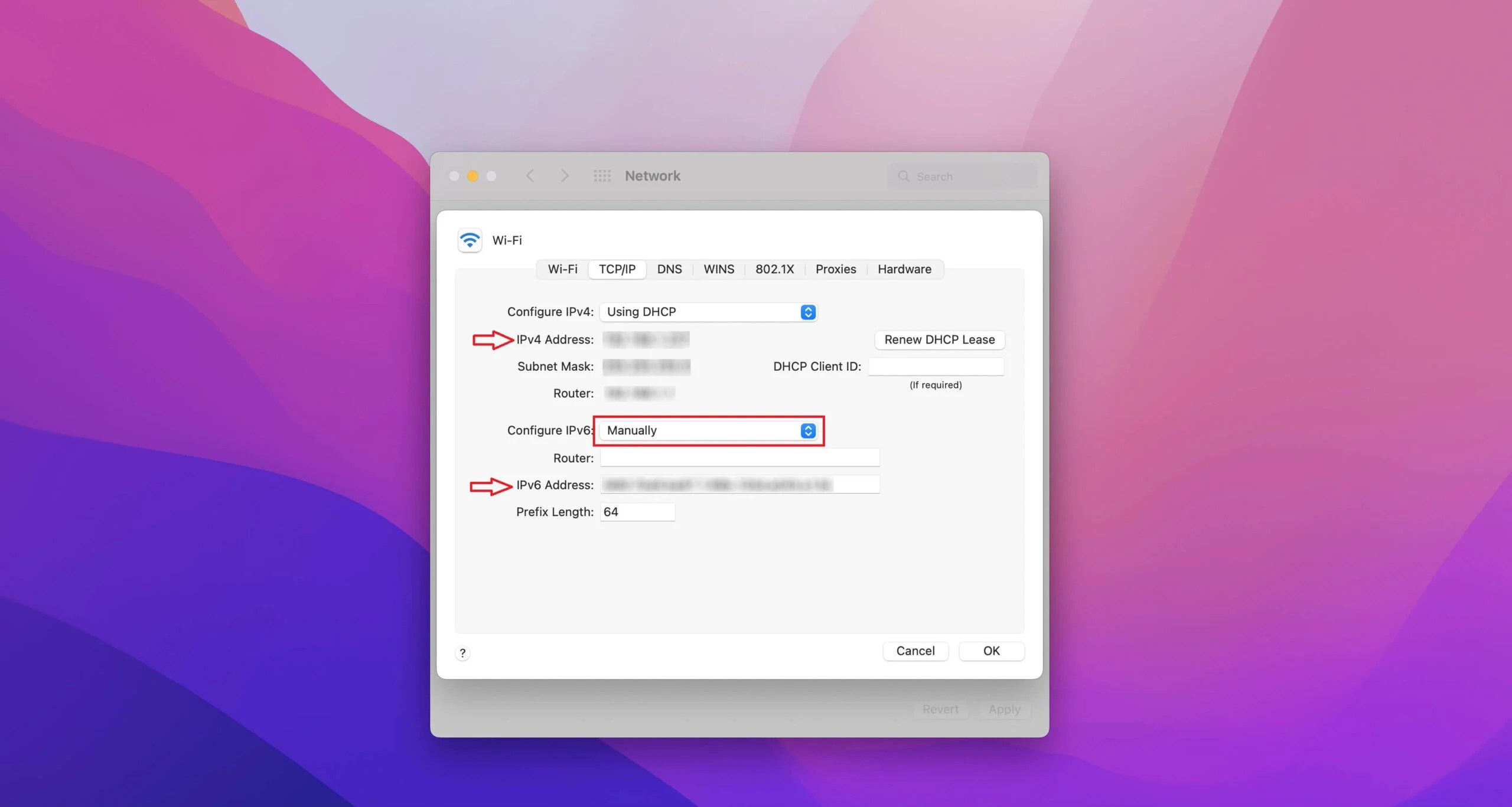Click Renew DHCP Lease button
Image resolution: width=1512 pixels, height=807 pixels.
pyautogui.click(x=939, y=339)
